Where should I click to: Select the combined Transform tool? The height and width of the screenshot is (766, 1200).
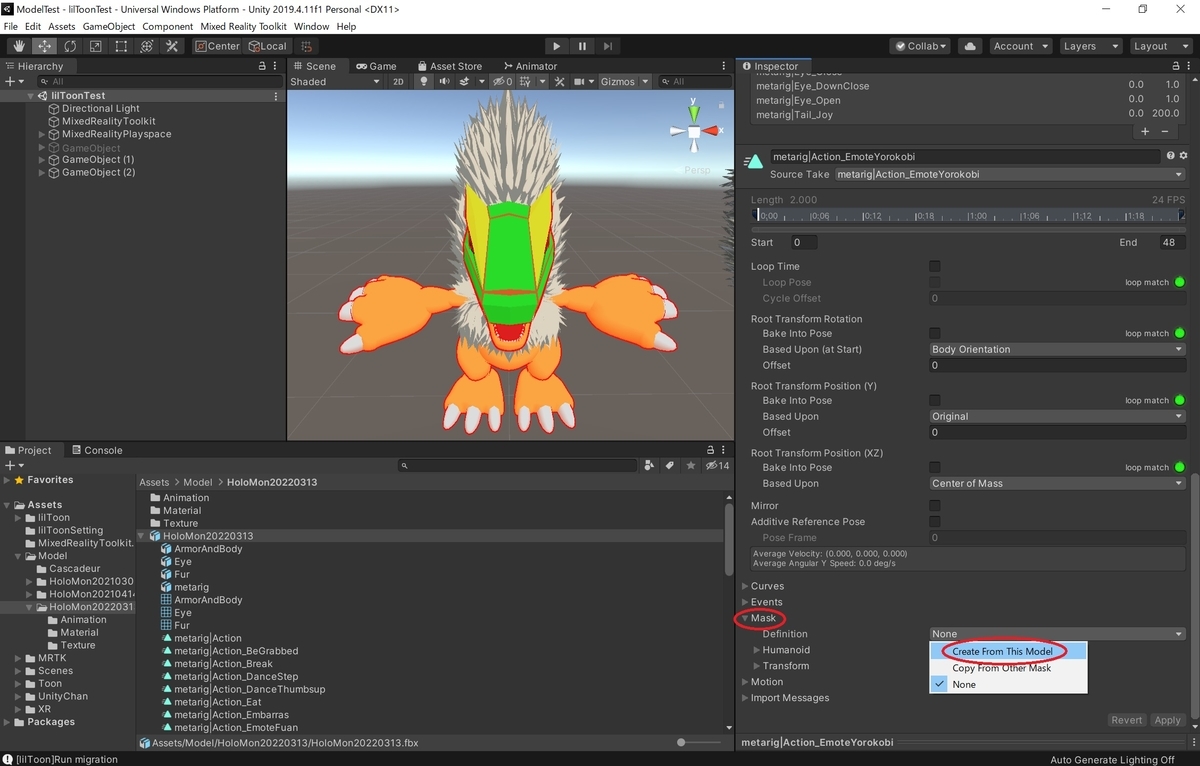(147, 46)
